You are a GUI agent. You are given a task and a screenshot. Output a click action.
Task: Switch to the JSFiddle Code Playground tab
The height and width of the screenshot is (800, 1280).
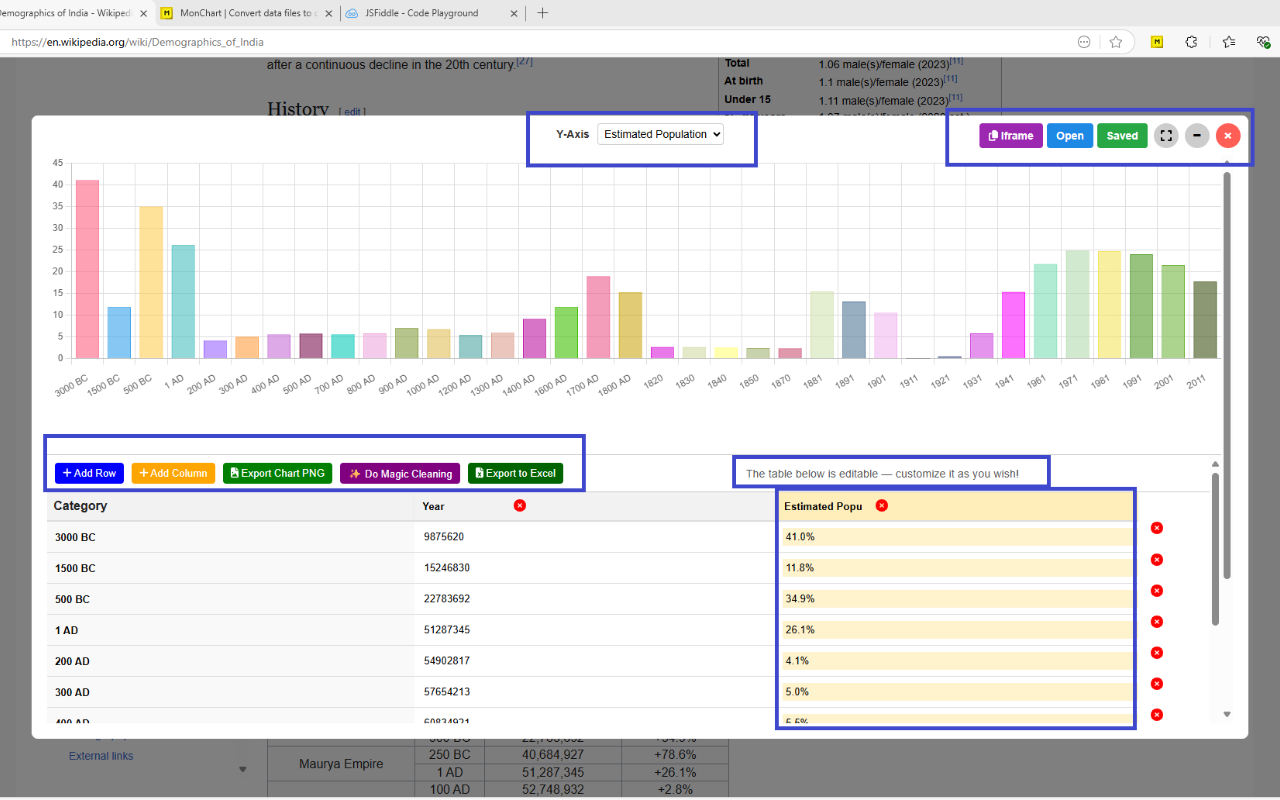point(420,14)
